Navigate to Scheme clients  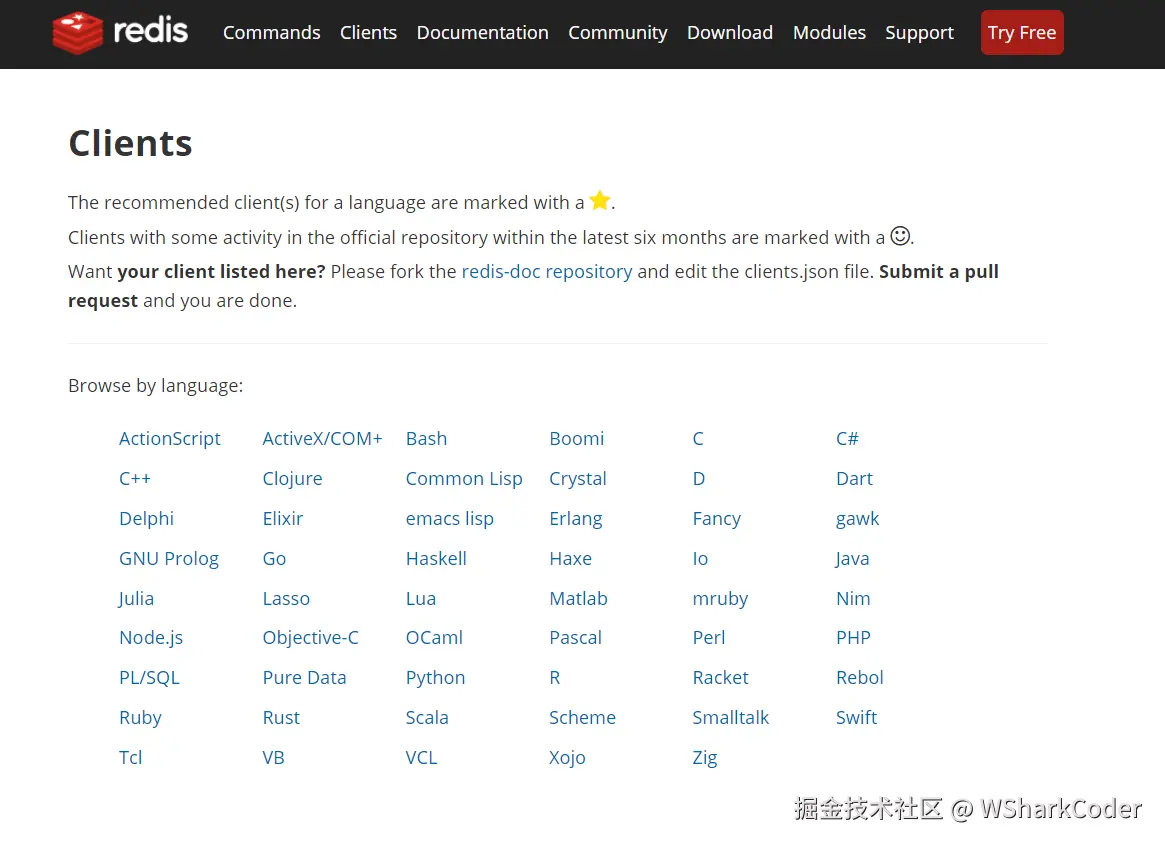click(582, 718)
